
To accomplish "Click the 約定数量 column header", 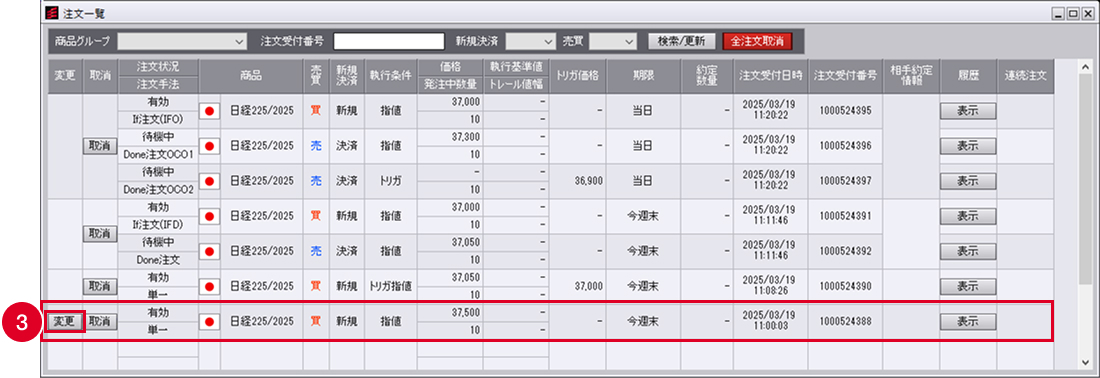I will click(x=707, y=76).
